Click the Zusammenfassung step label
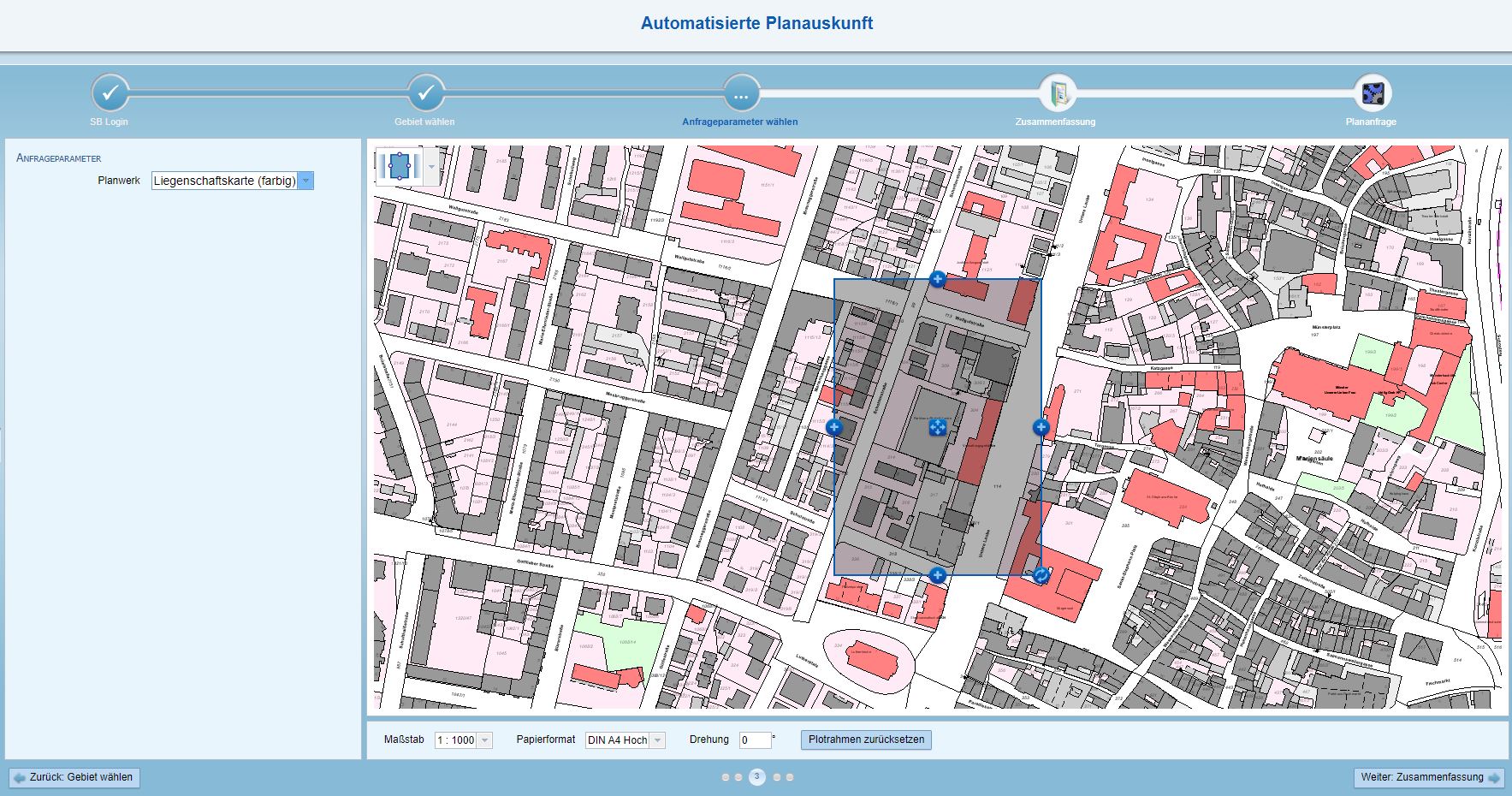Viewport: 1512px width, 796px height. pos(1055,122)
